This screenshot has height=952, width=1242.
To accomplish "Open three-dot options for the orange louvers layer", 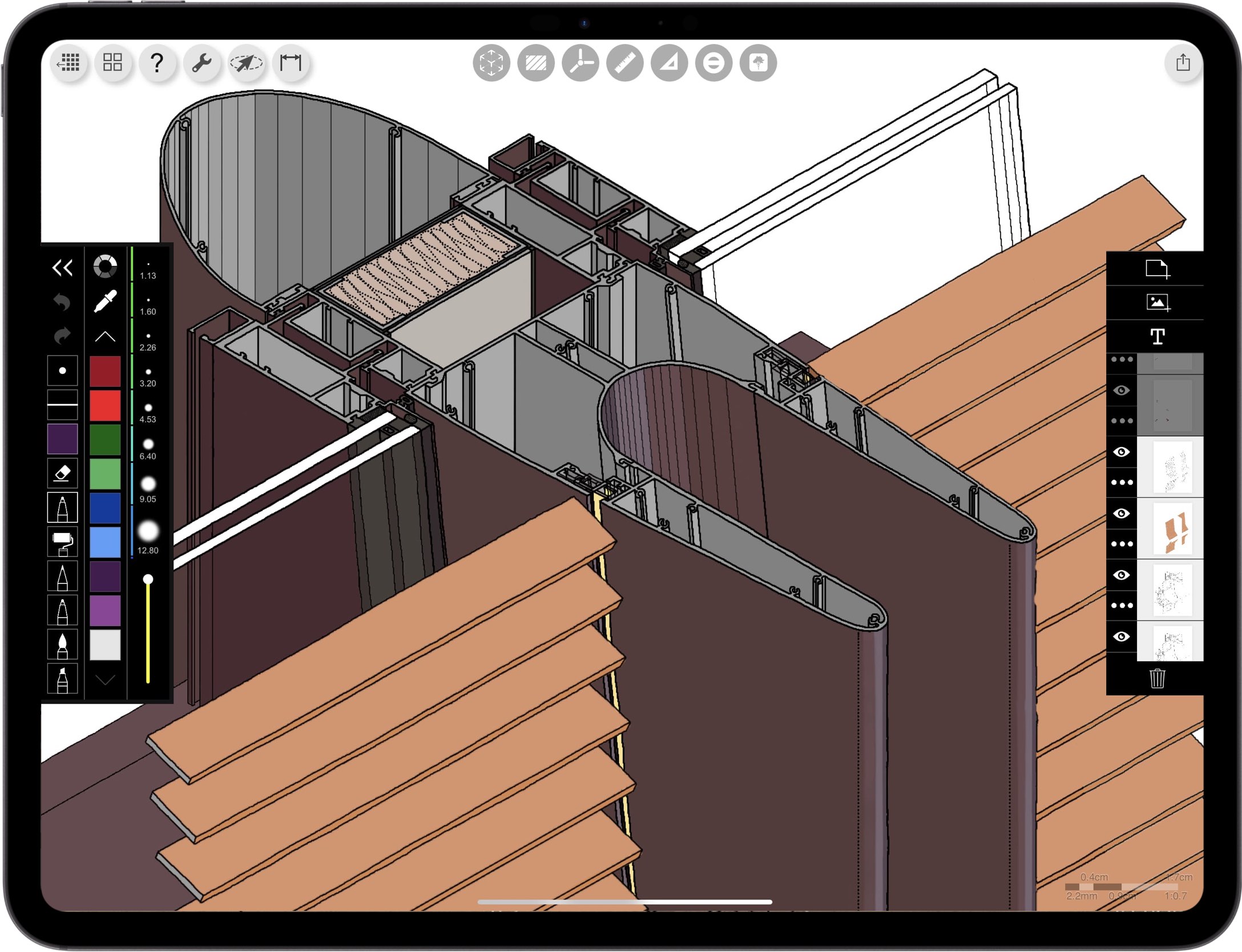I will pyautogui.click(x=1121, y=544).
